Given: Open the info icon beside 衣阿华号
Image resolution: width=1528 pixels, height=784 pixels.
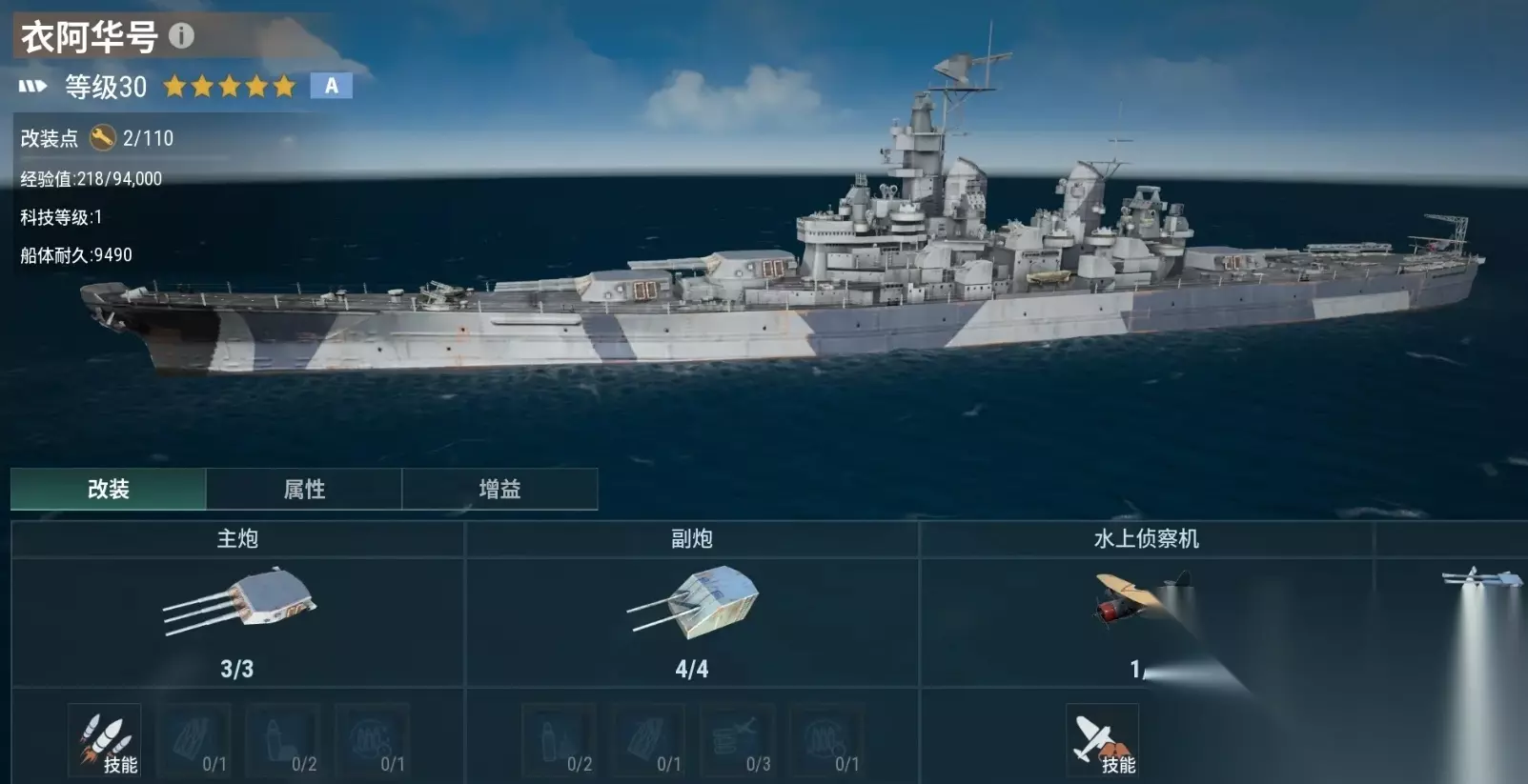Looking at the screenshot, I should 181,36.
